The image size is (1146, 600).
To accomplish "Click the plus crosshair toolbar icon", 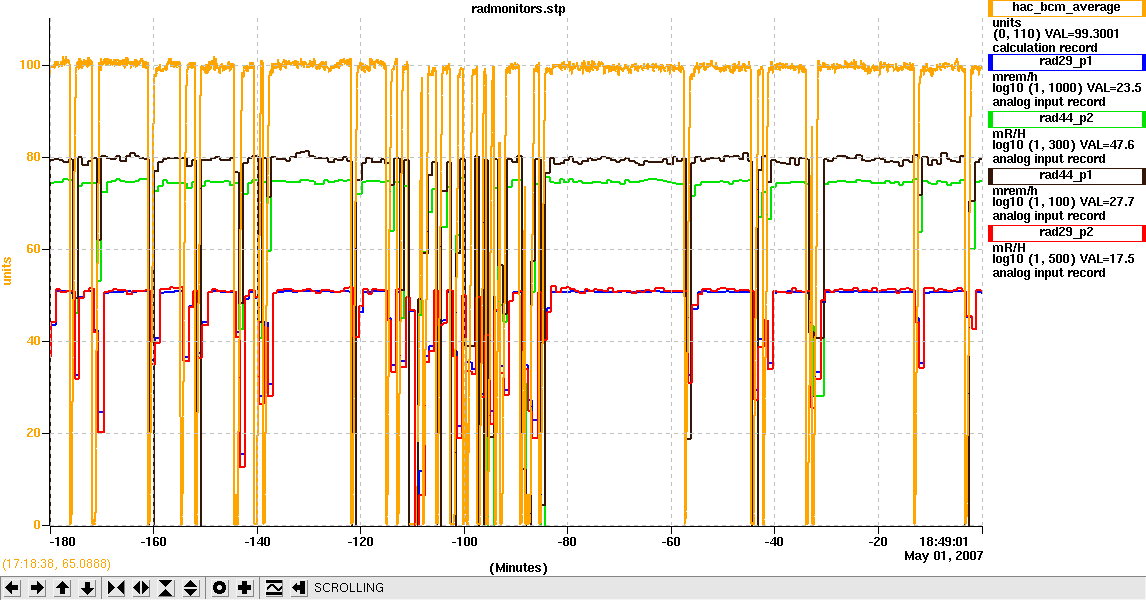I will (x=245, y=588).
